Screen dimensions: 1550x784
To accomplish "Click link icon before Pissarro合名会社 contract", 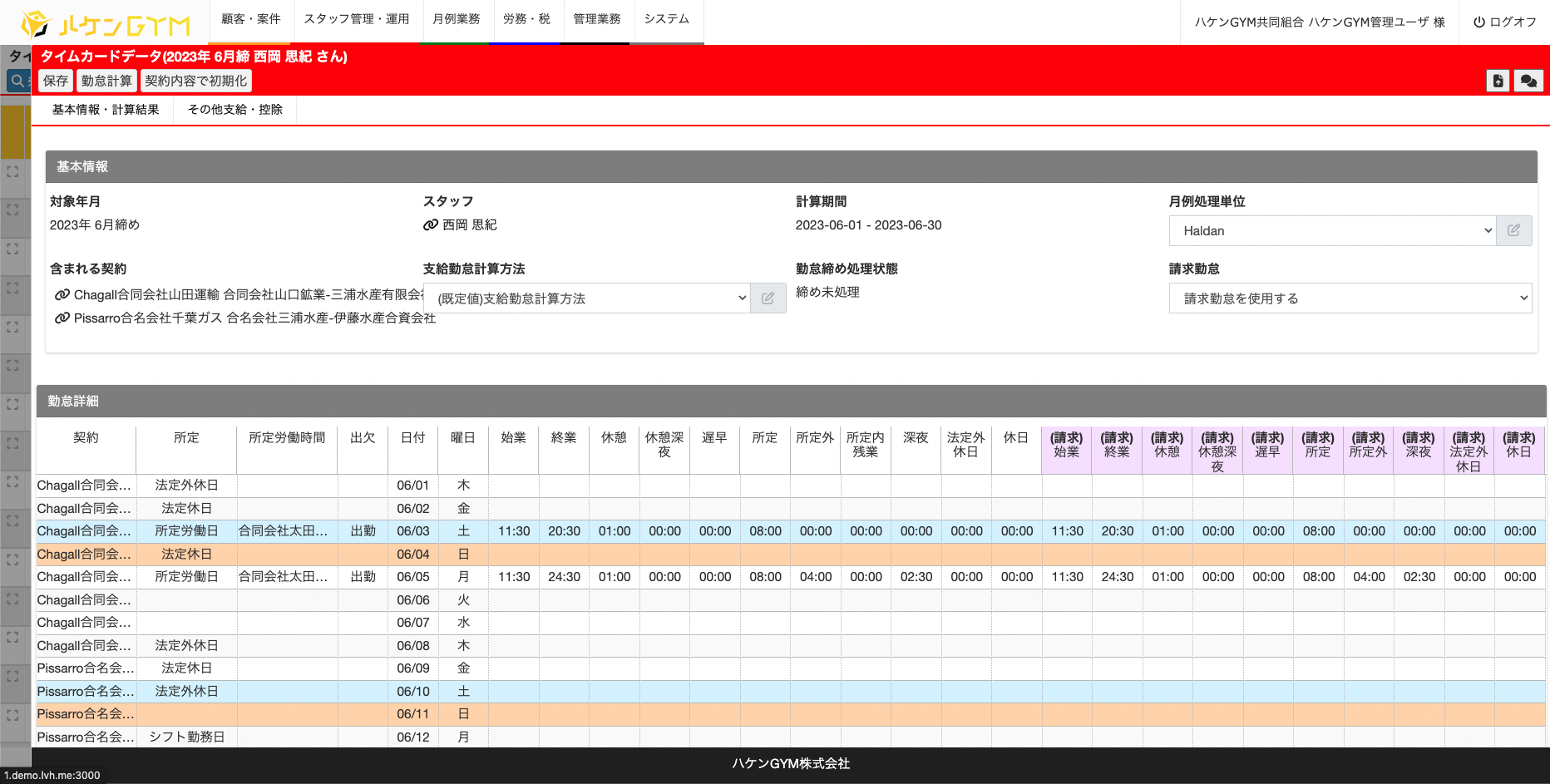I will coord(62,318).
